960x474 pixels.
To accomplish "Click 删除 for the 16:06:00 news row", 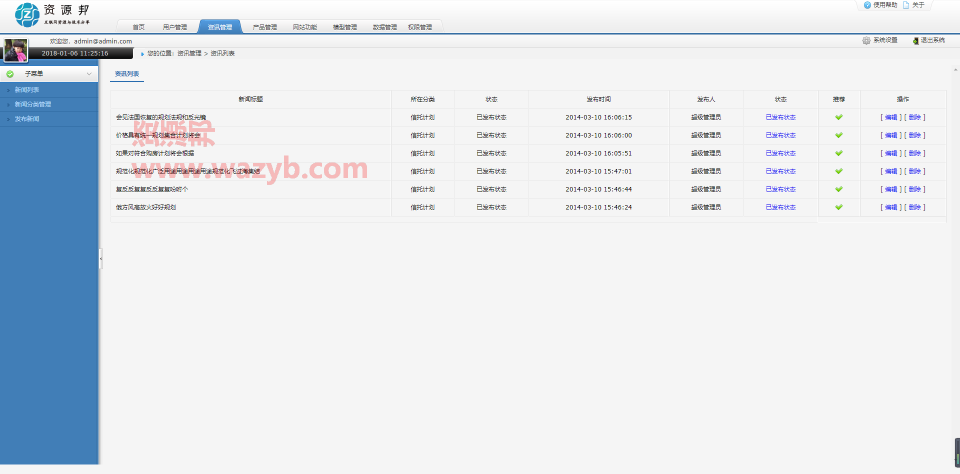I will tap(915, 135).
